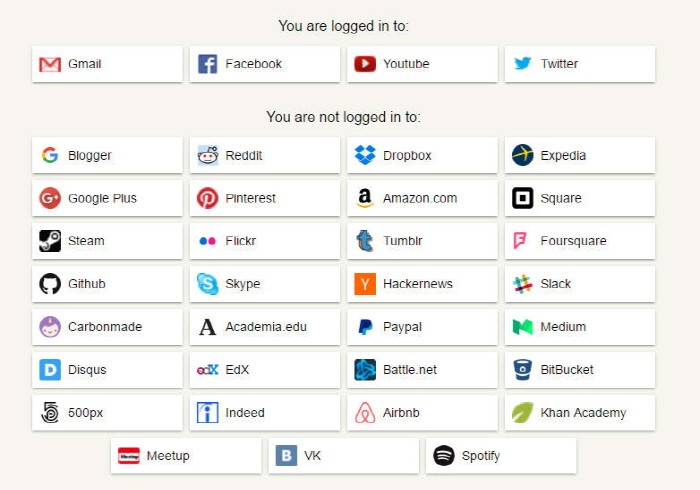700x490 pixels.
Task: Select the Paypal tile
Action: click(422, 327)
